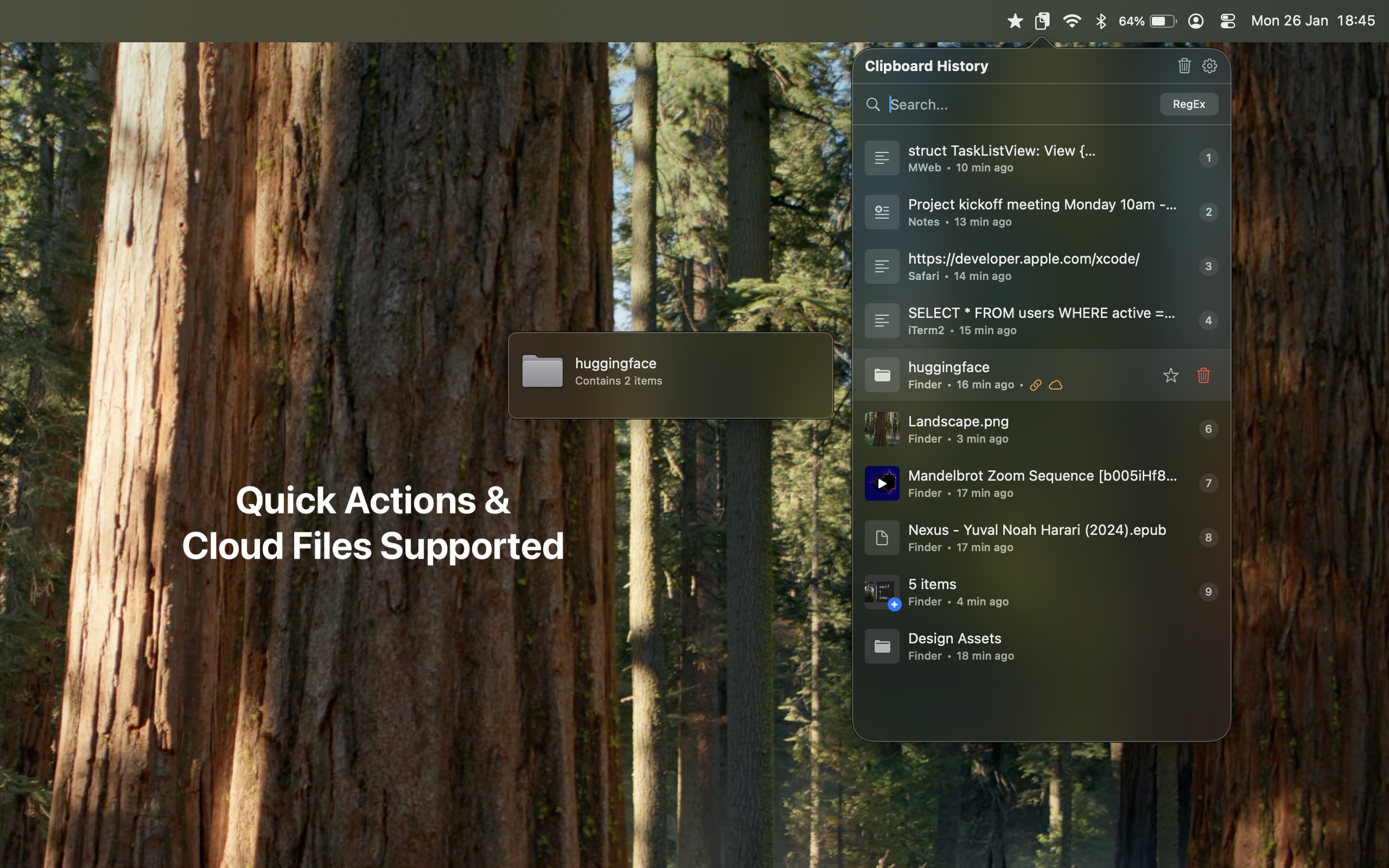Click the clipboard icon in the macOS menu bar
This screenshot has height=868, width=1389.
tap(1042, 21)
